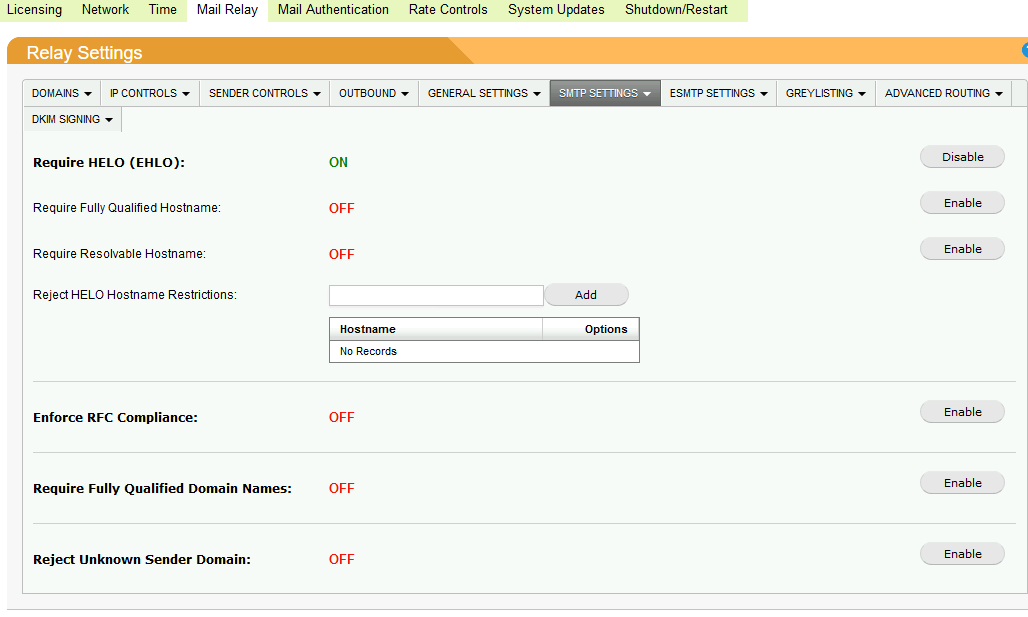Viewport: 1028px width, 617px height.
Task: Expand the SMTP SETTINGS dropdown
Action: (x=604, y=93)
